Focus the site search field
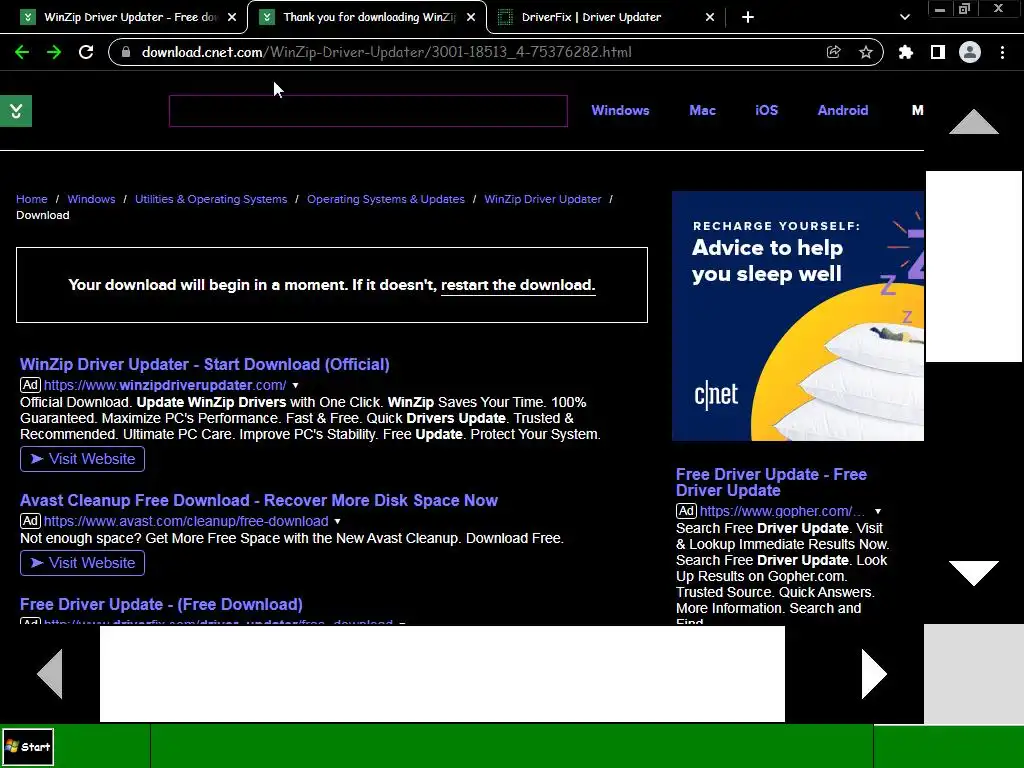 [368, 111]
